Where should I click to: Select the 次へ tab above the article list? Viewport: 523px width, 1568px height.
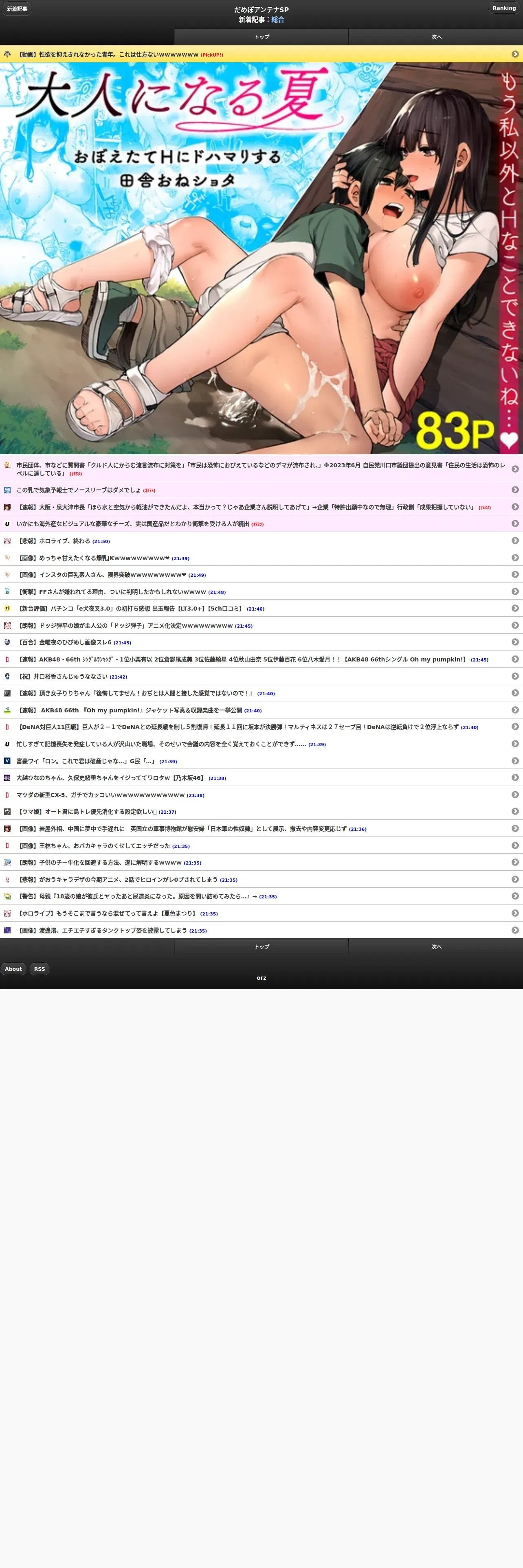click(436, 37)
